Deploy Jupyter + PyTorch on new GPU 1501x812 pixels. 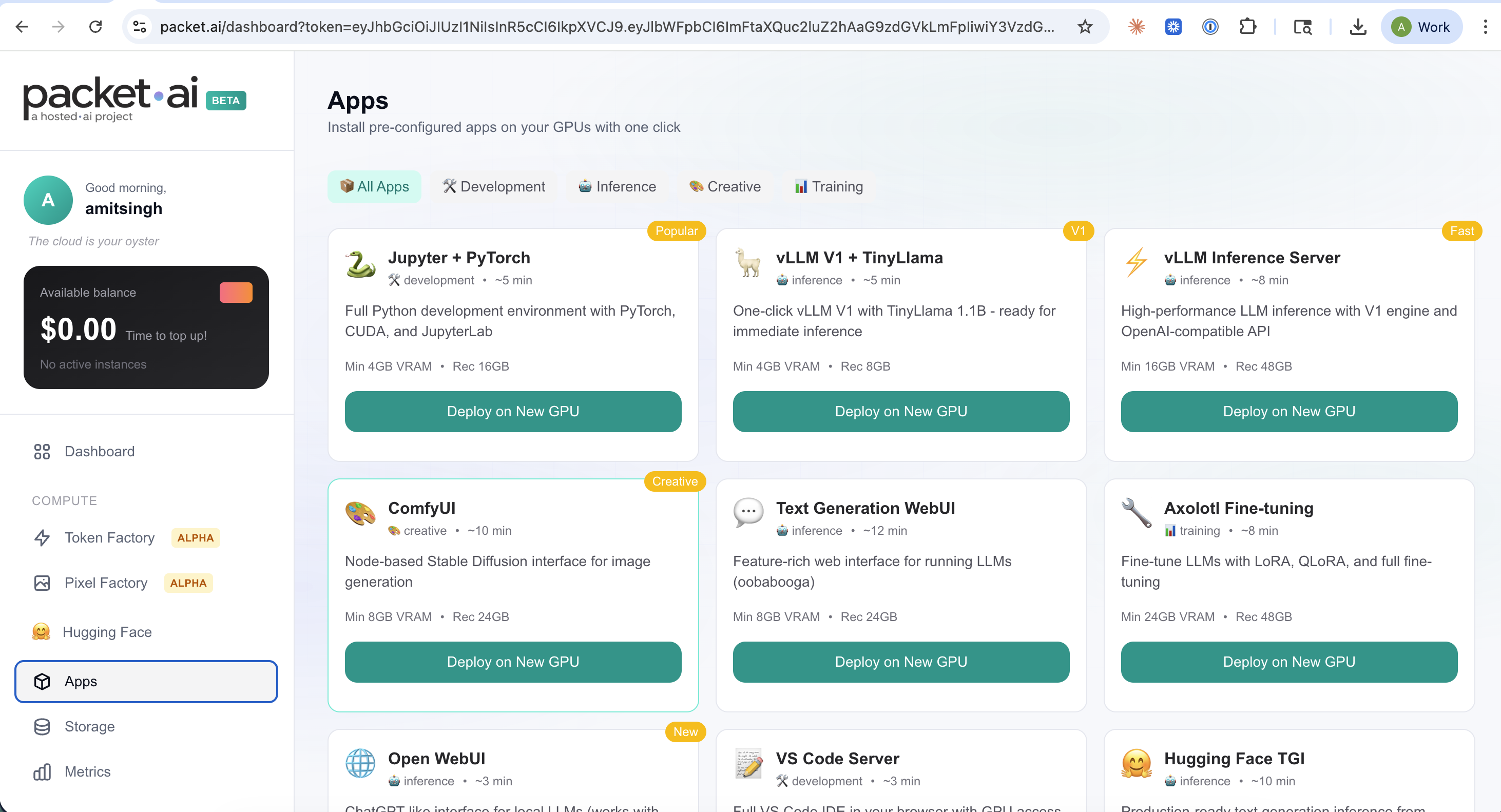(513, 411)
